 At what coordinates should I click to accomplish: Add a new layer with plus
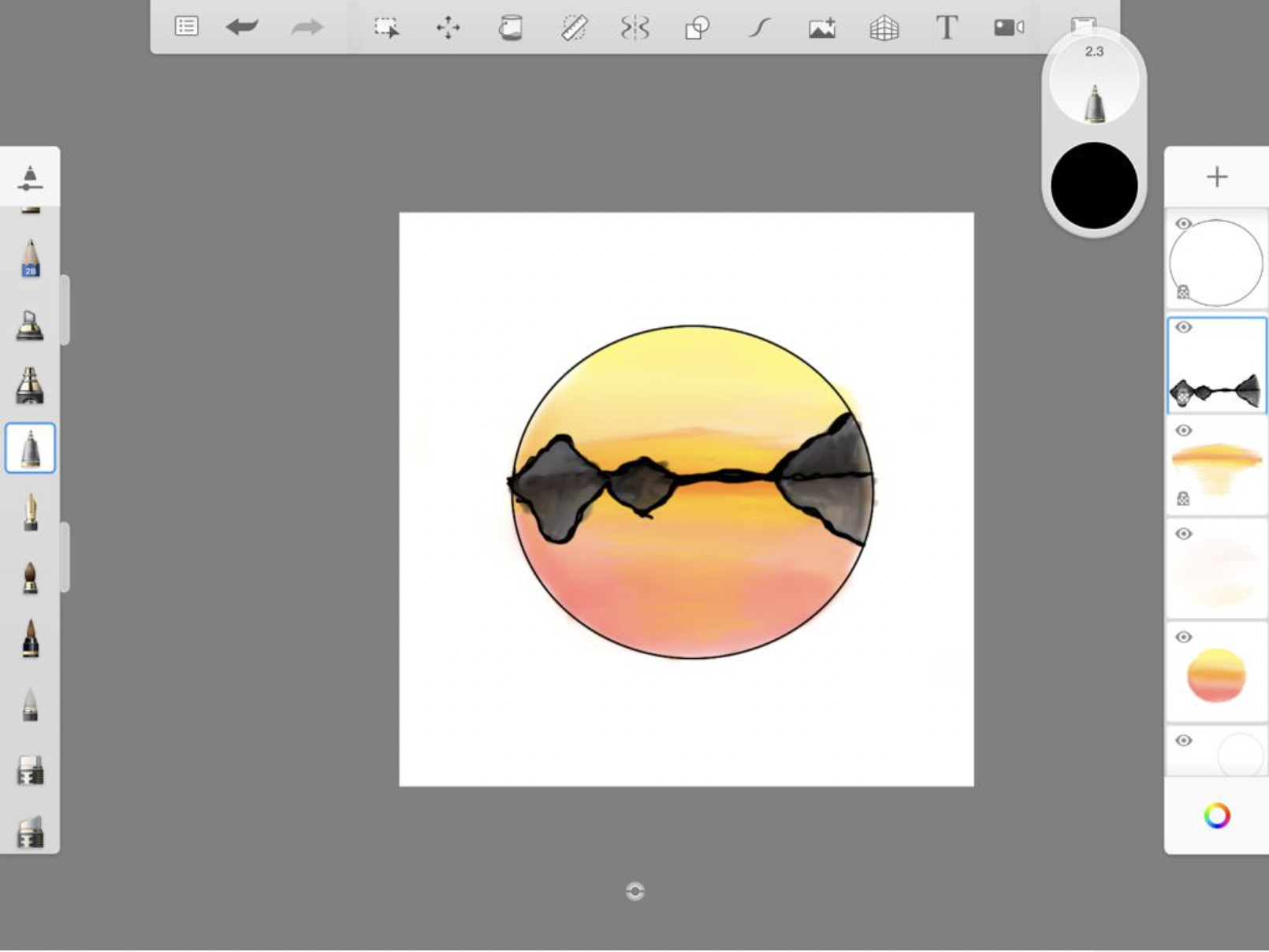1217,177
